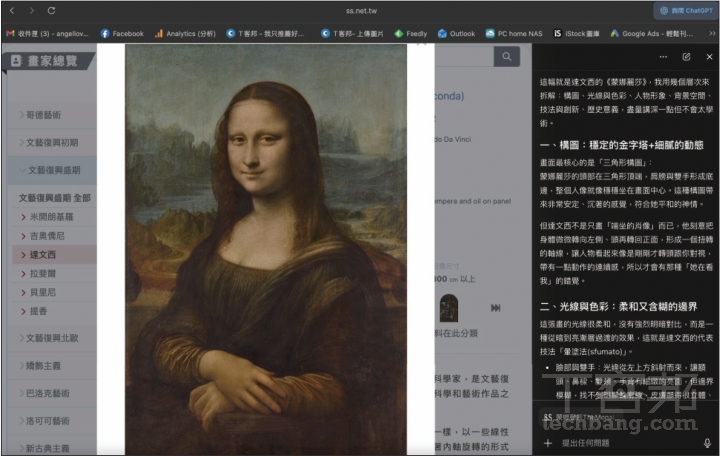Activate the microphone voice input icon
This screenshot has width=720, height=456.
point(707,443)
